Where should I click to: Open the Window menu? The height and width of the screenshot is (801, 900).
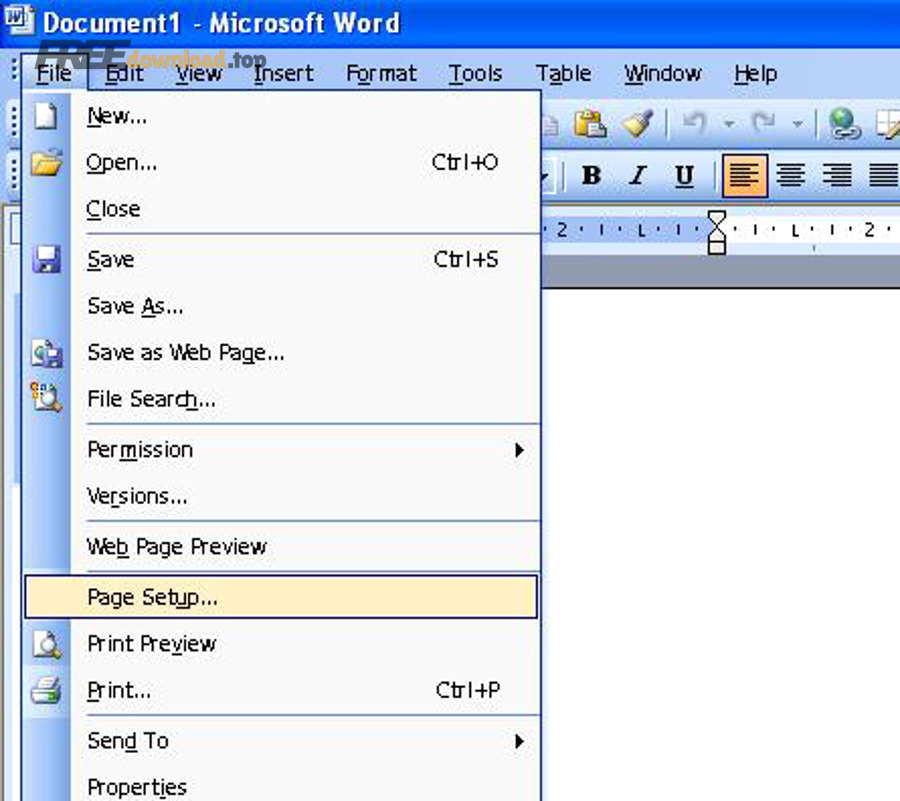click(662, 73)
